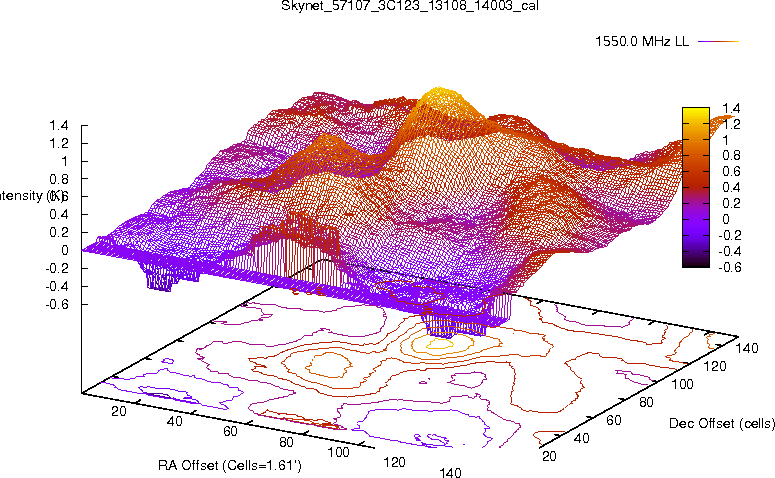Viewport: 775px width, 478px height.
Task: Select the 140 tick on the Dec Offset axis
Action: tap(747, 348)
